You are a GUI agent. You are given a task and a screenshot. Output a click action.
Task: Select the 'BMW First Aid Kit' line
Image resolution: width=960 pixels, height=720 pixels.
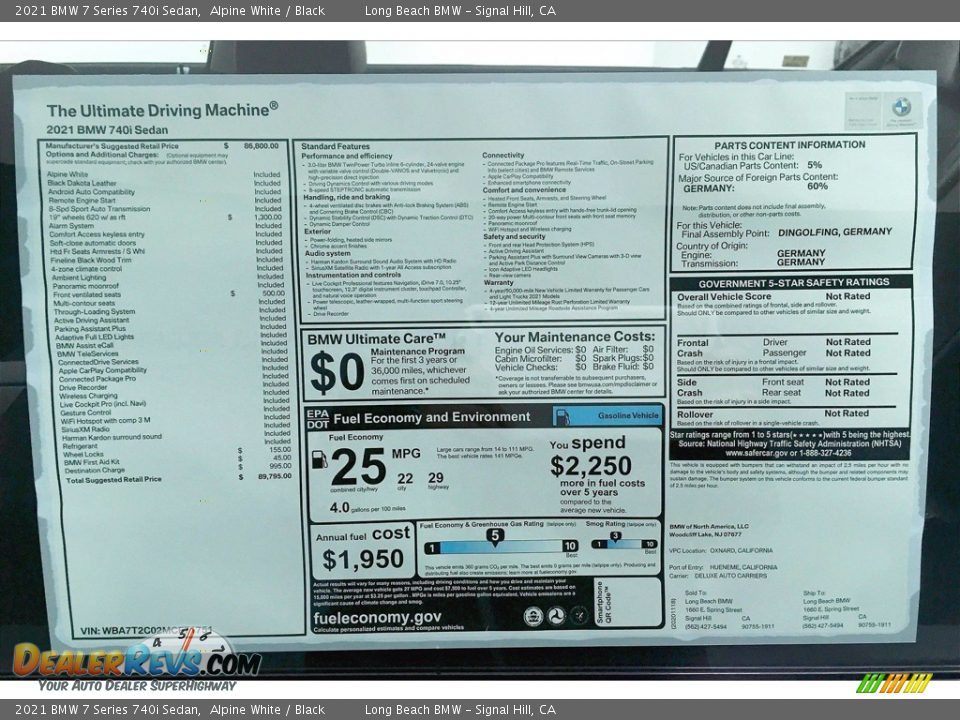pos(92,462)
